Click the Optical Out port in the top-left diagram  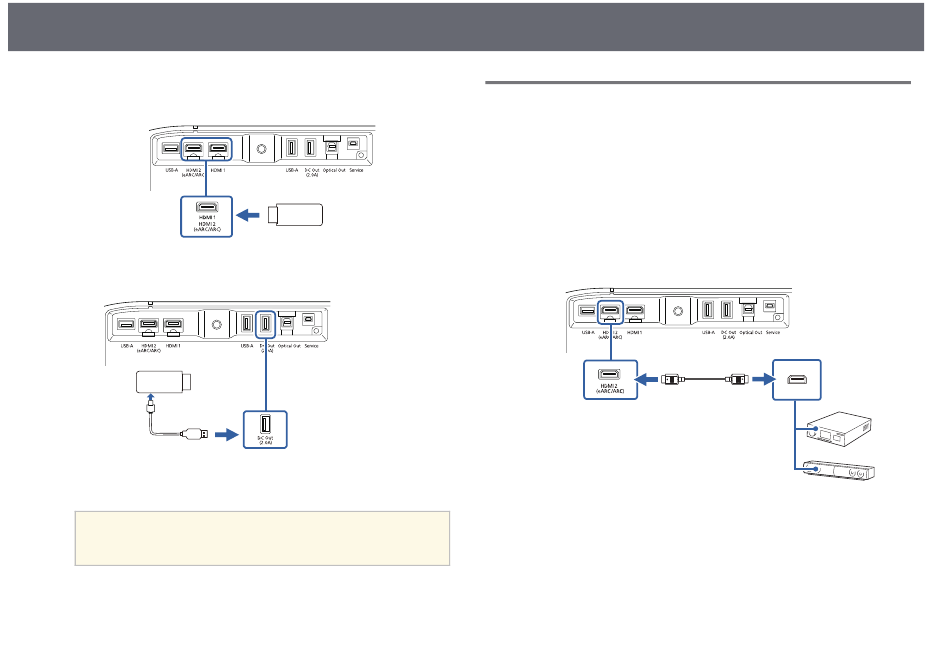(331, 147)
